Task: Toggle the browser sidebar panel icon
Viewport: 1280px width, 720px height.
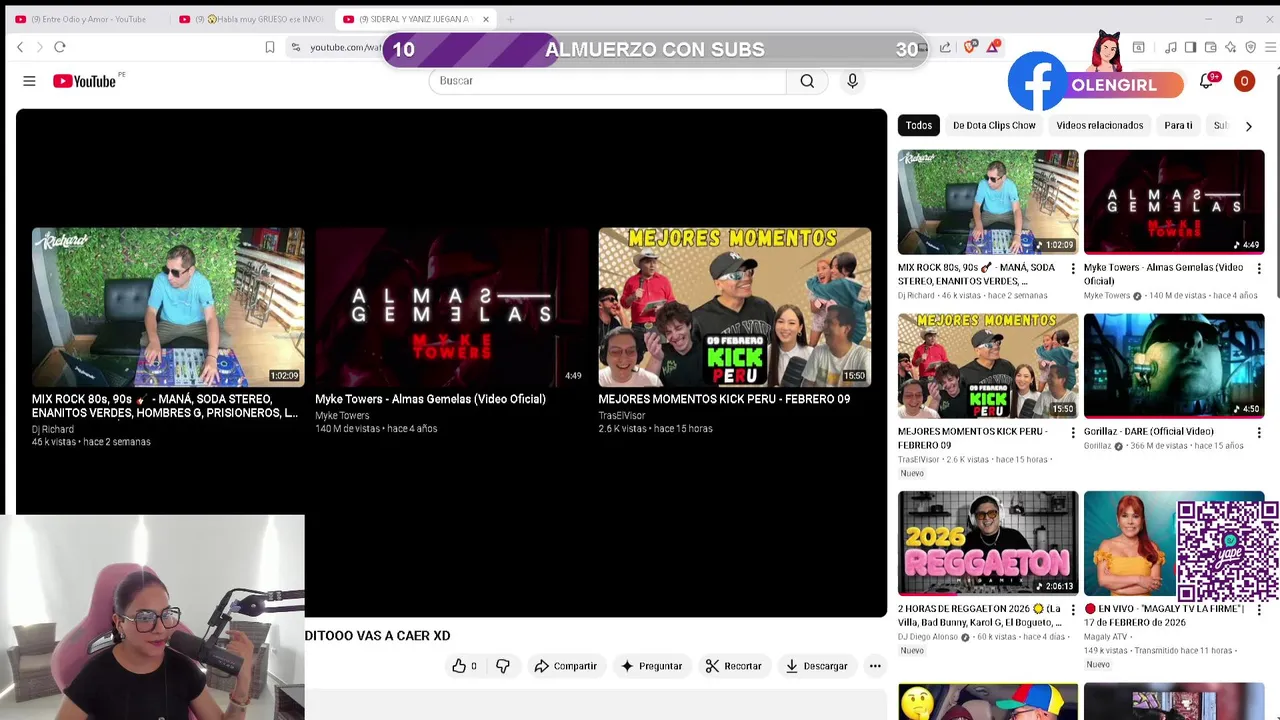Action: pyautogui.click(x=1190, y=47)
